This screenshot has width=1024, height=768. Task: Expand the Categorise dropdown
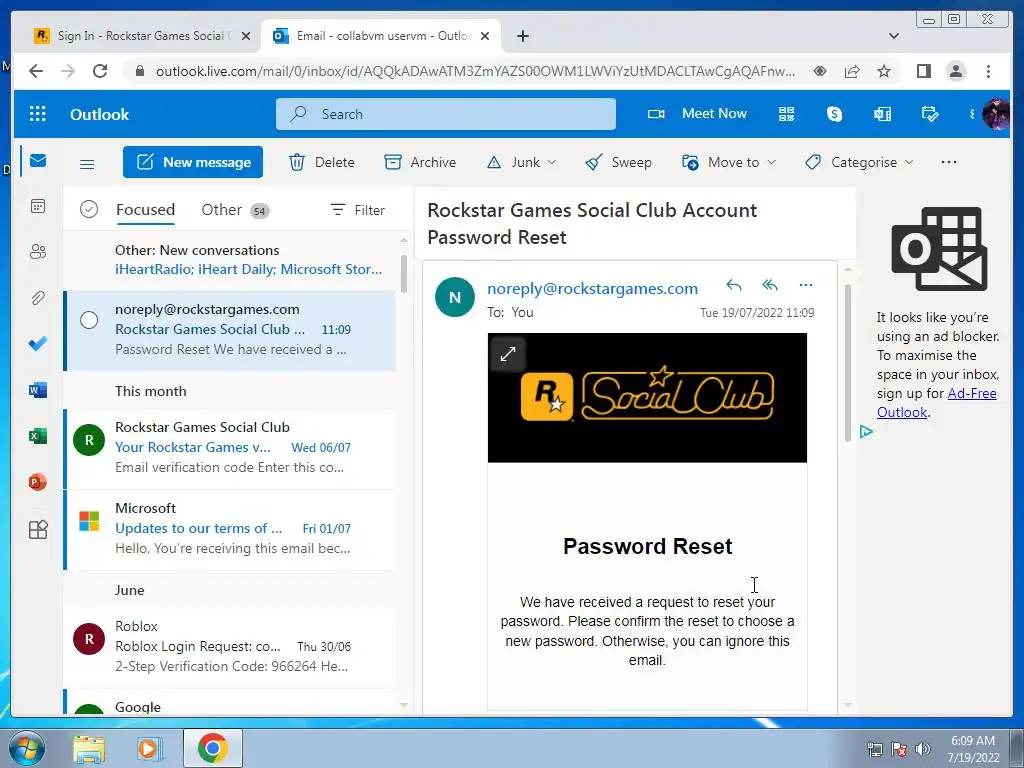tap(909, 162)
